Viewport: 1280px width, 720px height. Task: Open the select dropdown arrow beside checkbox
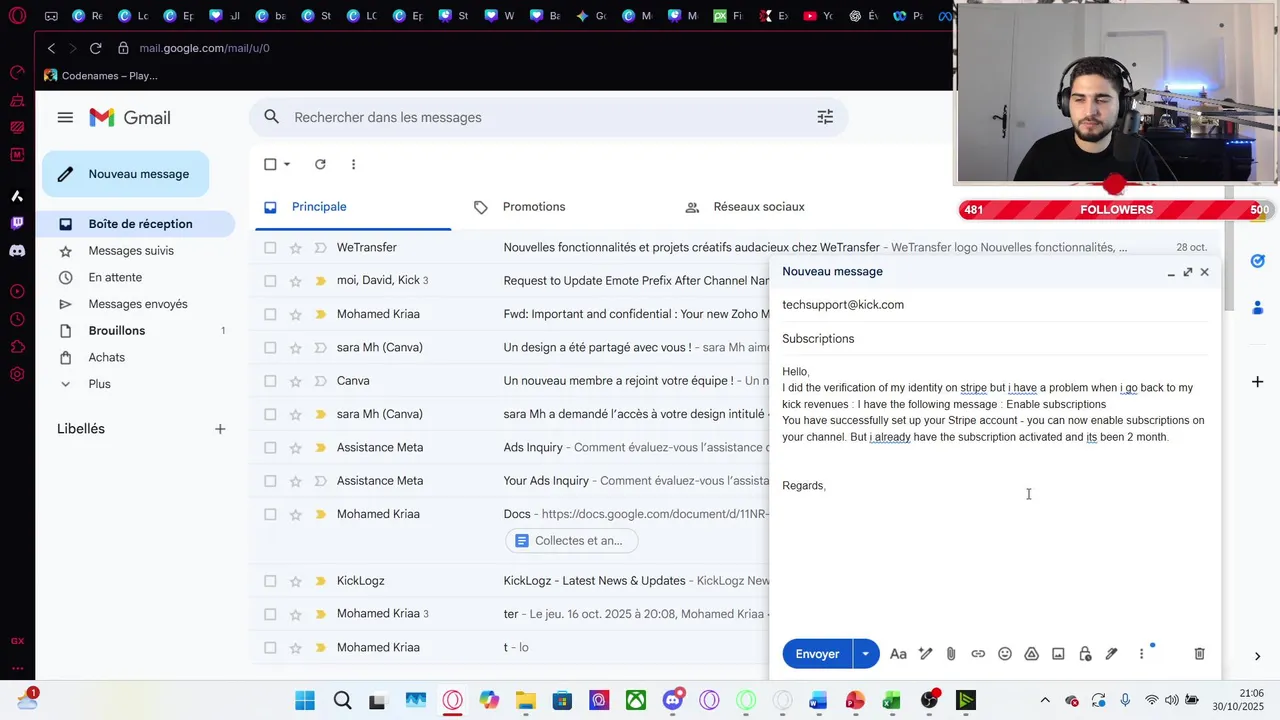[x=287, y=164]
